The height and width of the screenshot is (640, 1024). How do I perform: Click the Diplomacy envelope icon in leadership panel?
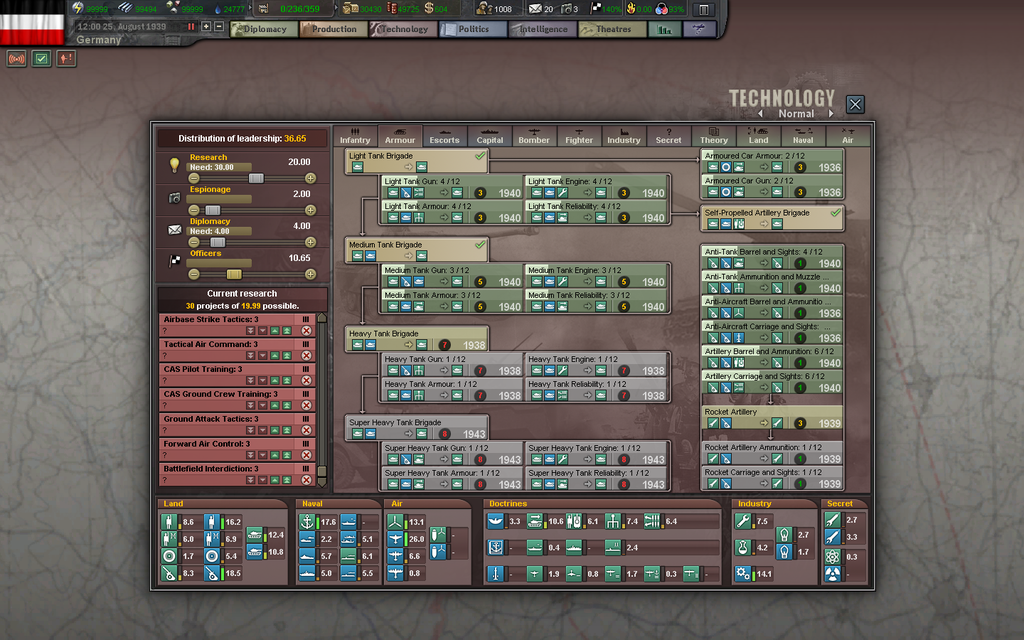coord(174,230)
